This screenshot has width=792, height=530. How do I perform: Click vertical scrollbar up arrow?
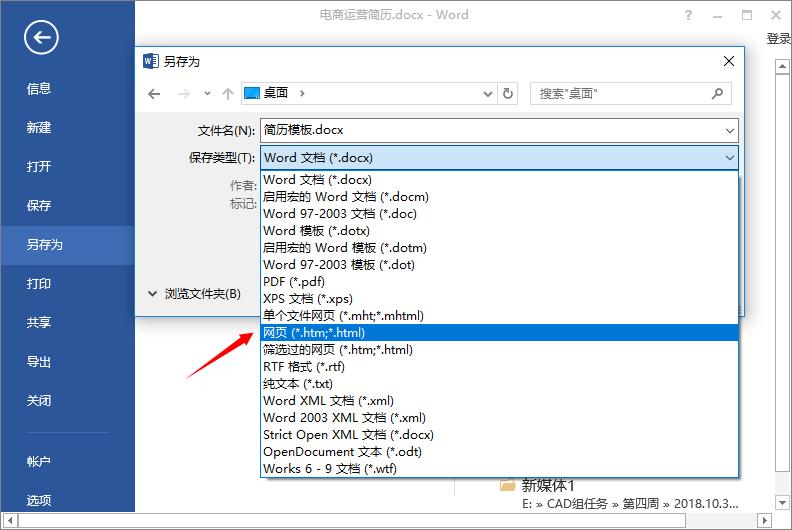click(782, 66)
